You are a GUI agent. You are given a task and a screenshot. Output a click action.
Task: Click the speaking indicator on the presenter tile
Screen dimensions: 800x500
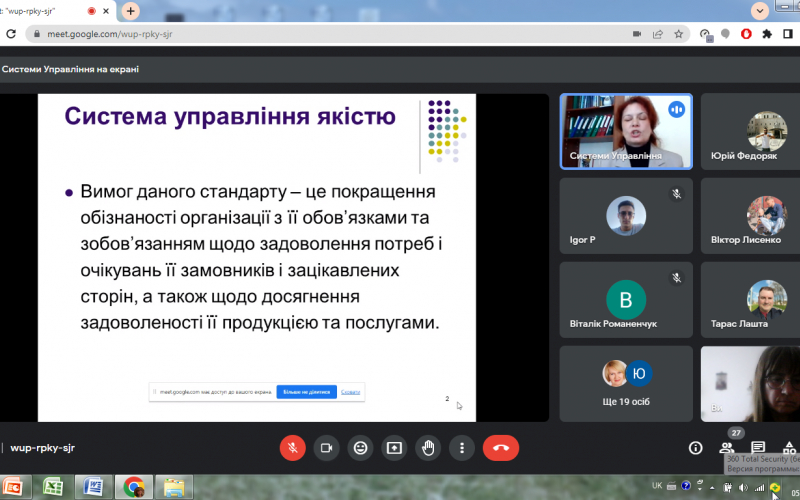pyautogui.click(x=677, y=109)
